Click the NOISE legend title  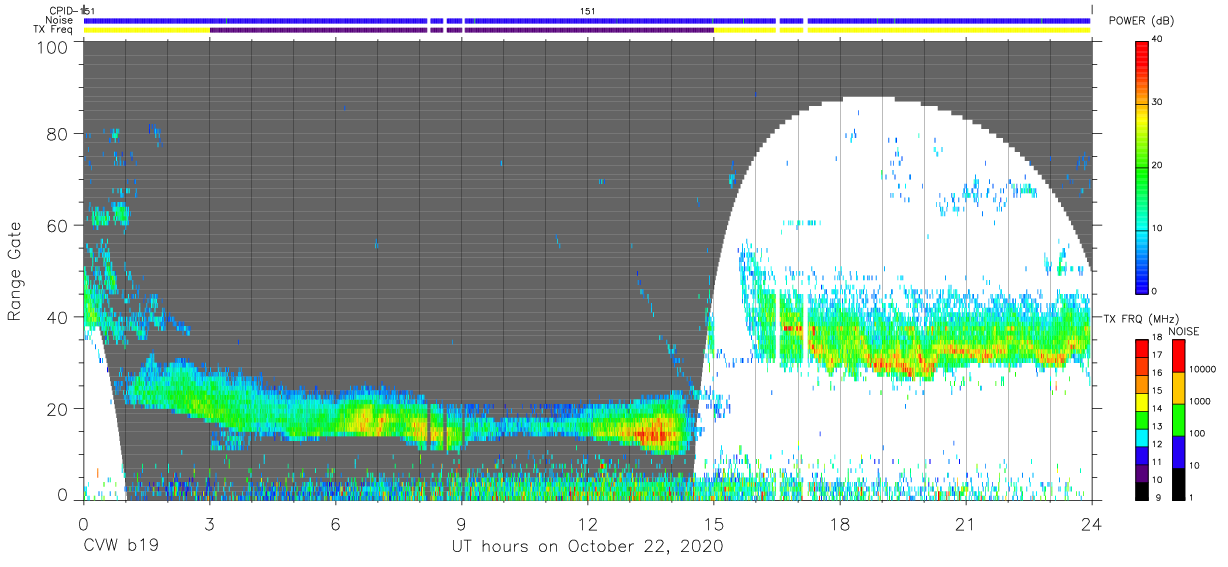(1185, 331)
